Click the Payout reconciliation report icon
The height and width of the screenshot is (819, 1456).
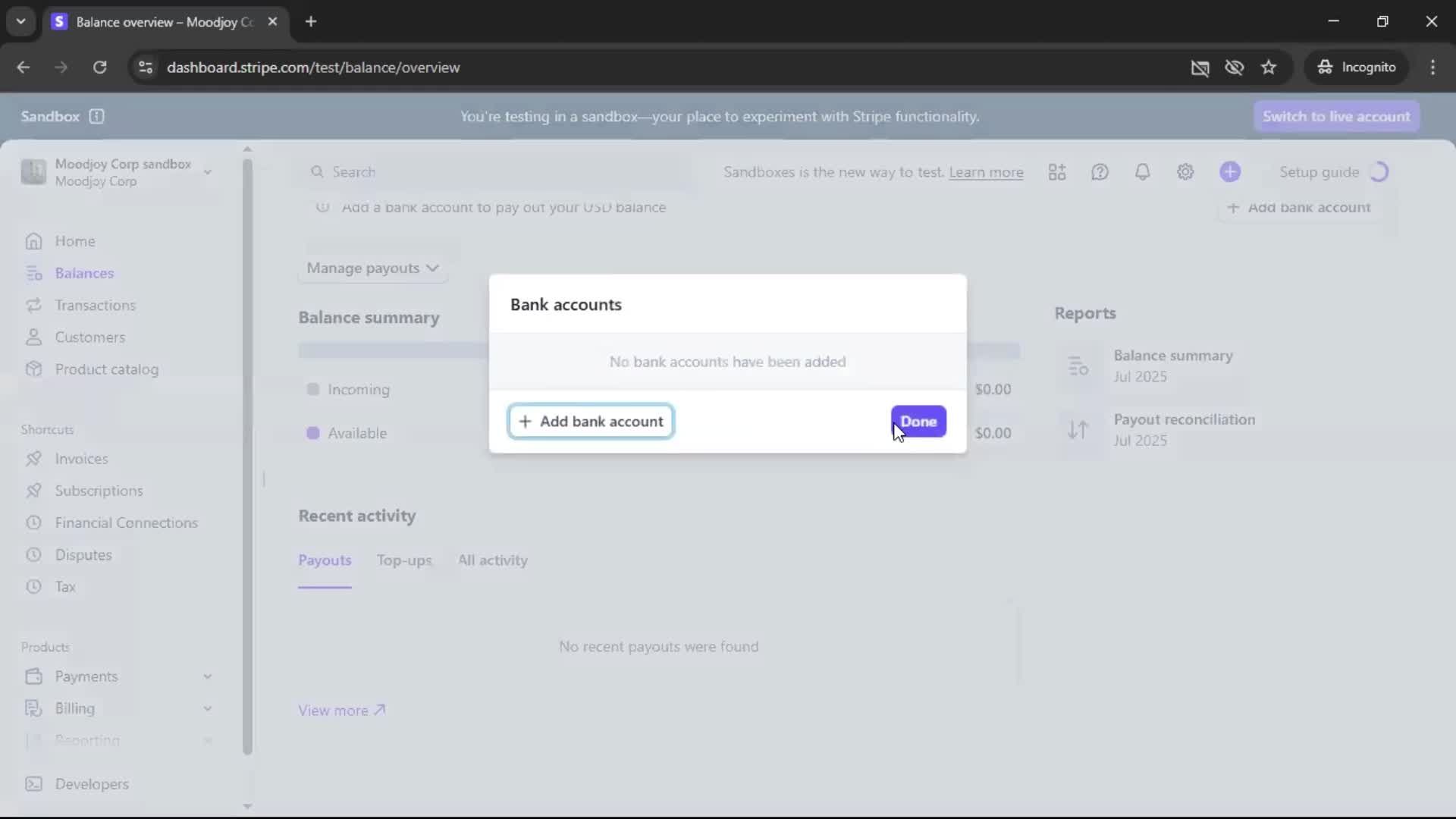(x=1078, y=430)
